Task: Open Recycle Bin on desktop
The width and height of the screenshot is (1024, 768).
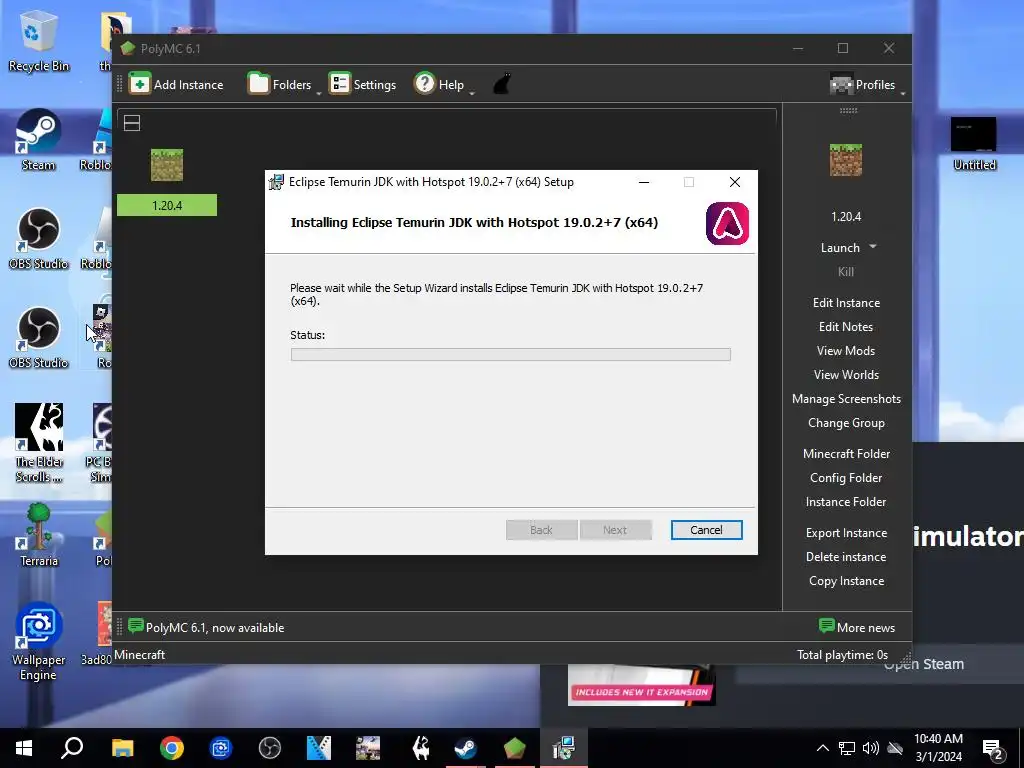Action: 39,40
